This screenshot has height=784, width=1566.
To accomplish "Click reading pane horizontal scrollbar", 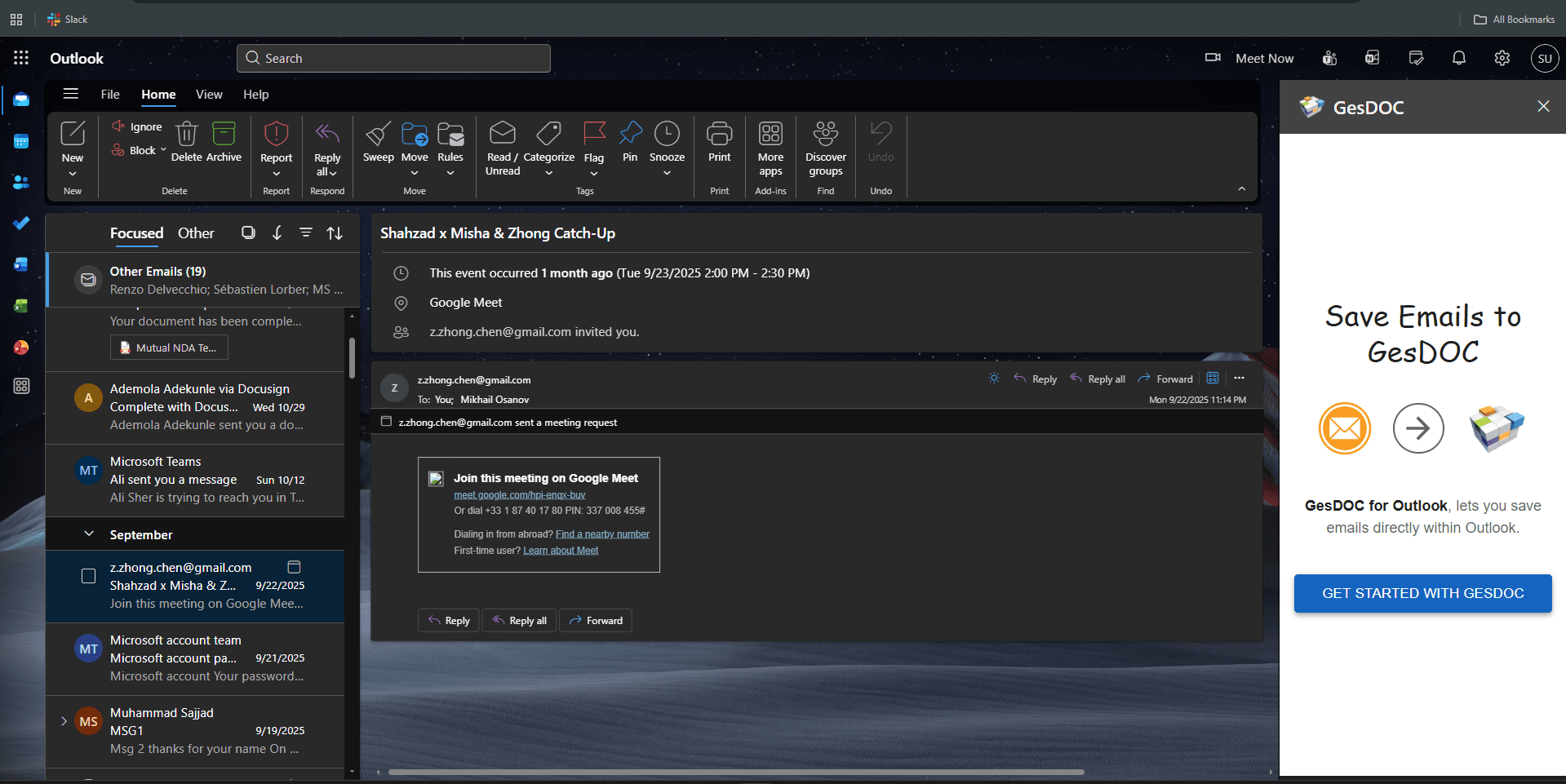I will click(x=736, y=772).
